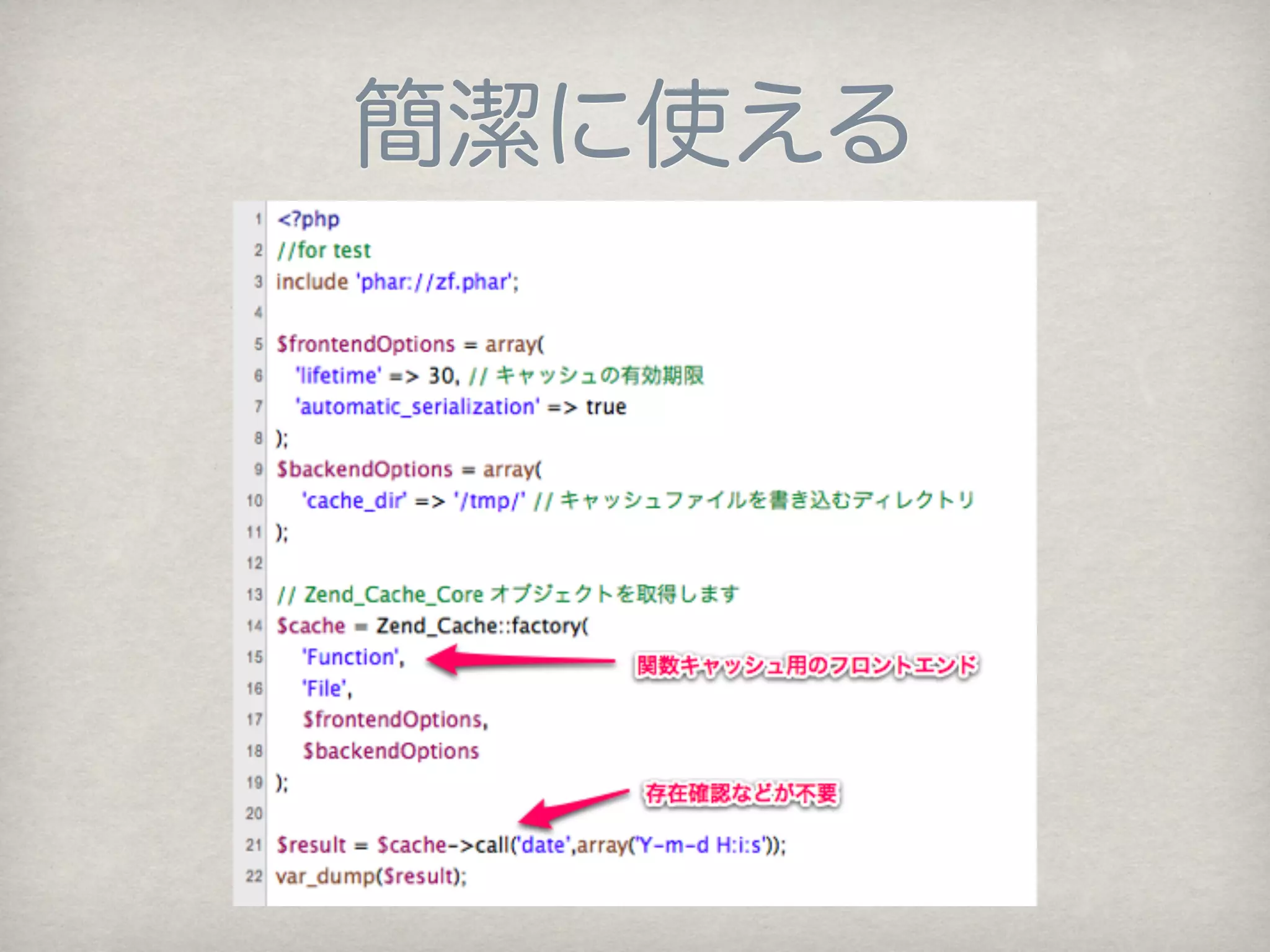Viewport: 1270px width, 952px height.
Task: Click the slide title 簡潔に使える
Action: click(x=633, y=123)
